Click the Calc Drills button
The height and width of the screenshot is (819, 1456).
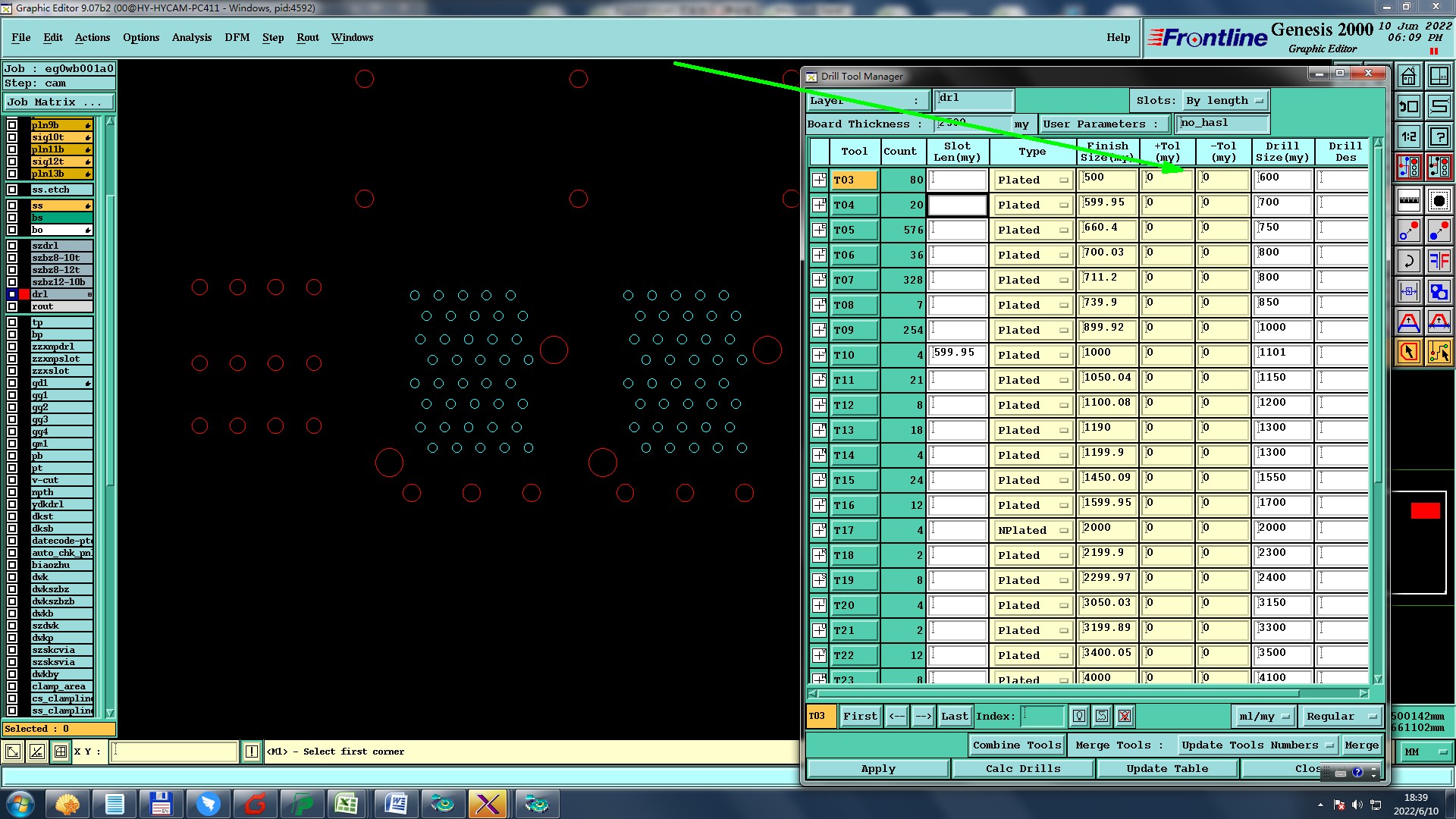pos(1022,768)
